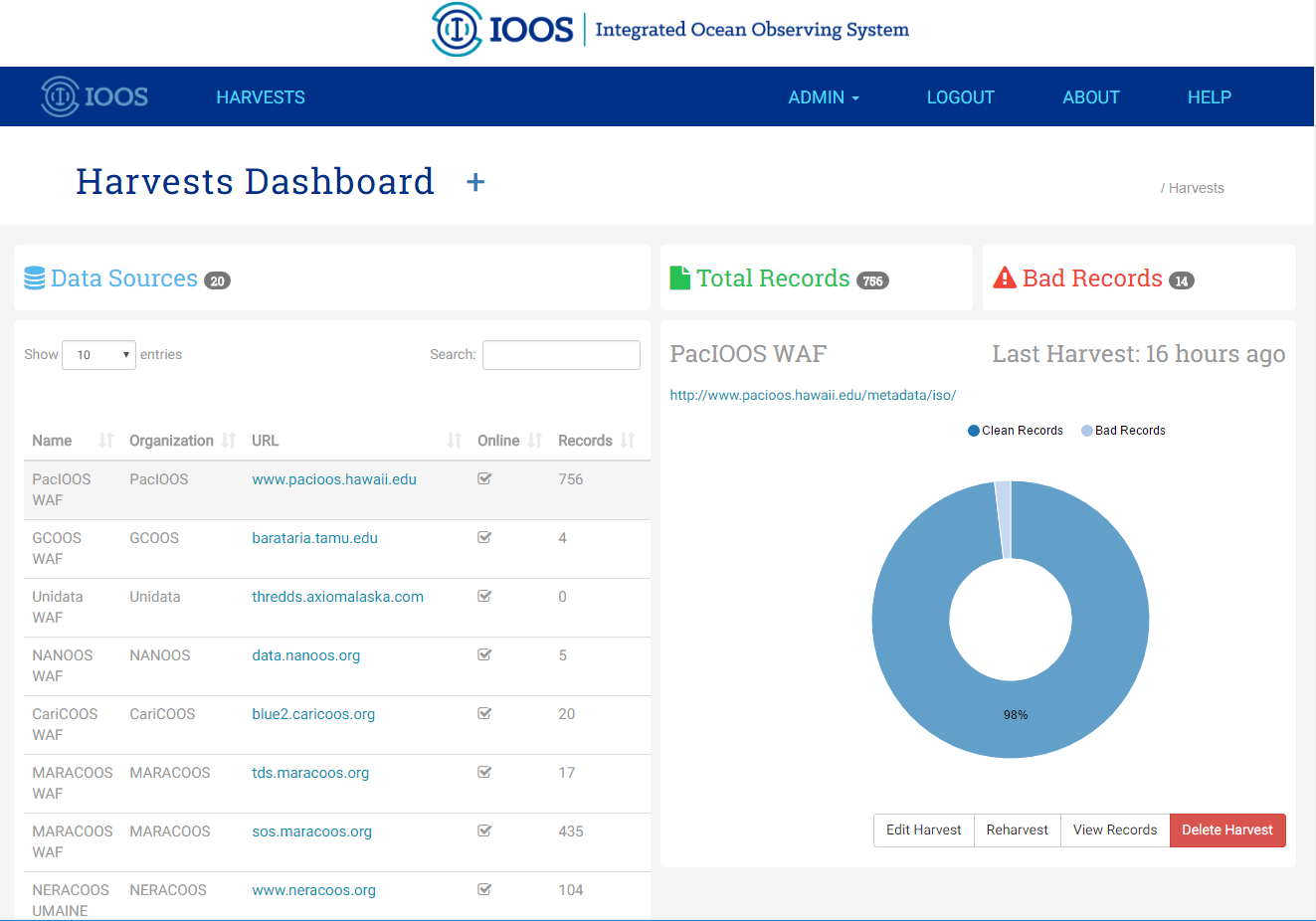Click the small bad records donut slice
This screenshot has width=1316, height=921.
pyautogui.click(x=1004, y=519)
